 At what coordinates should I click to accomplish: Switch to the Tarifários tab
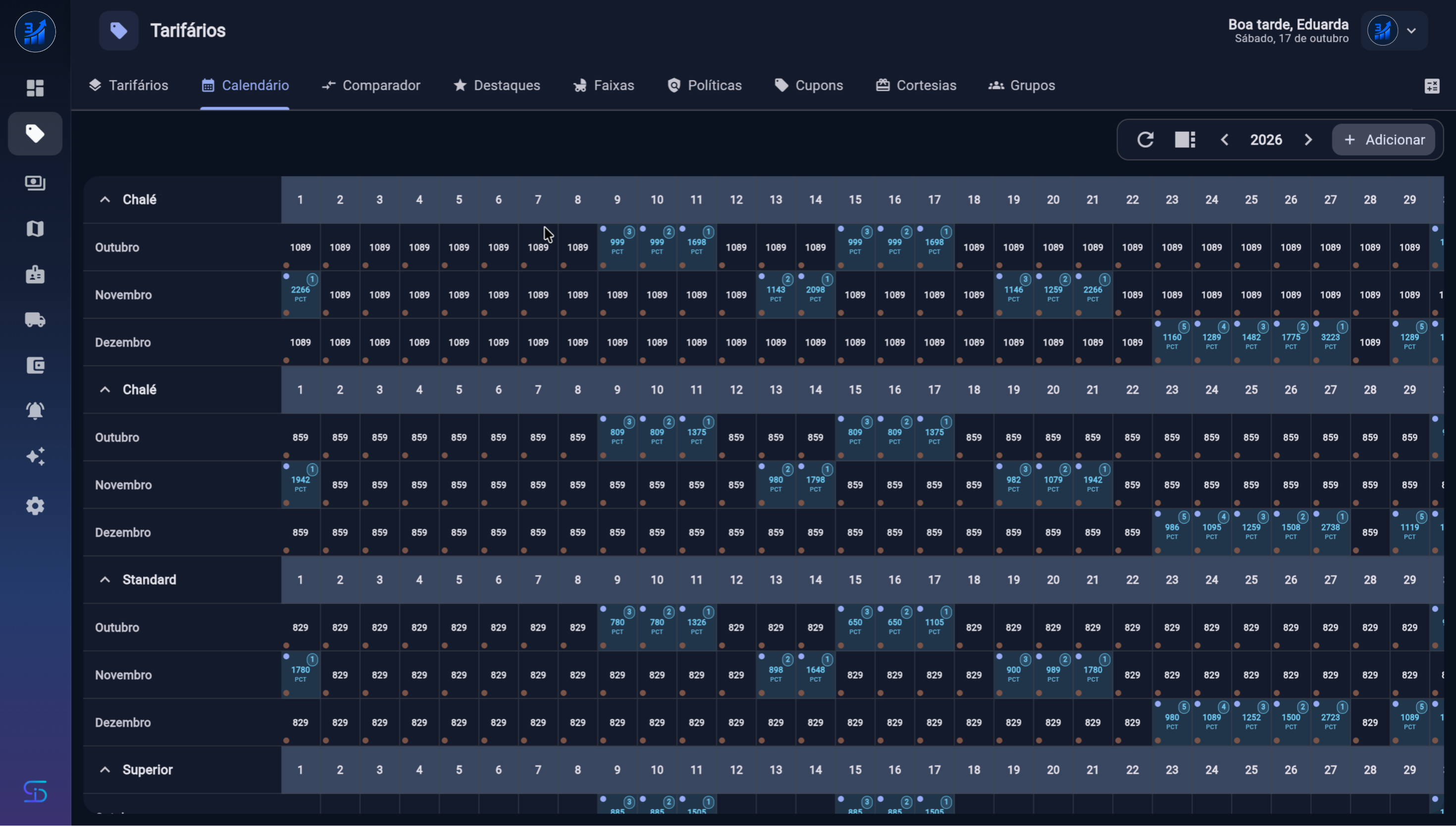point(129,86)
